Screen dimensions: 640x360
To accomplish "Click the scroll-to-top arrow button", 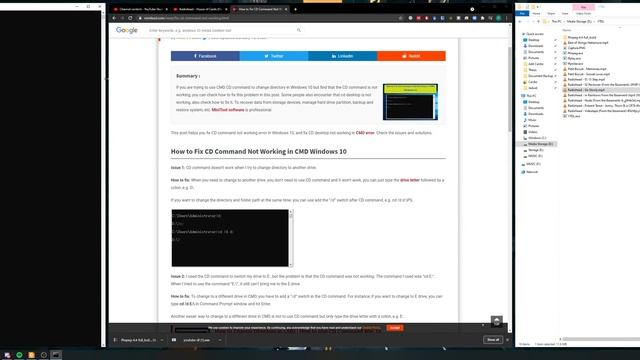I will tap(496, 321).
